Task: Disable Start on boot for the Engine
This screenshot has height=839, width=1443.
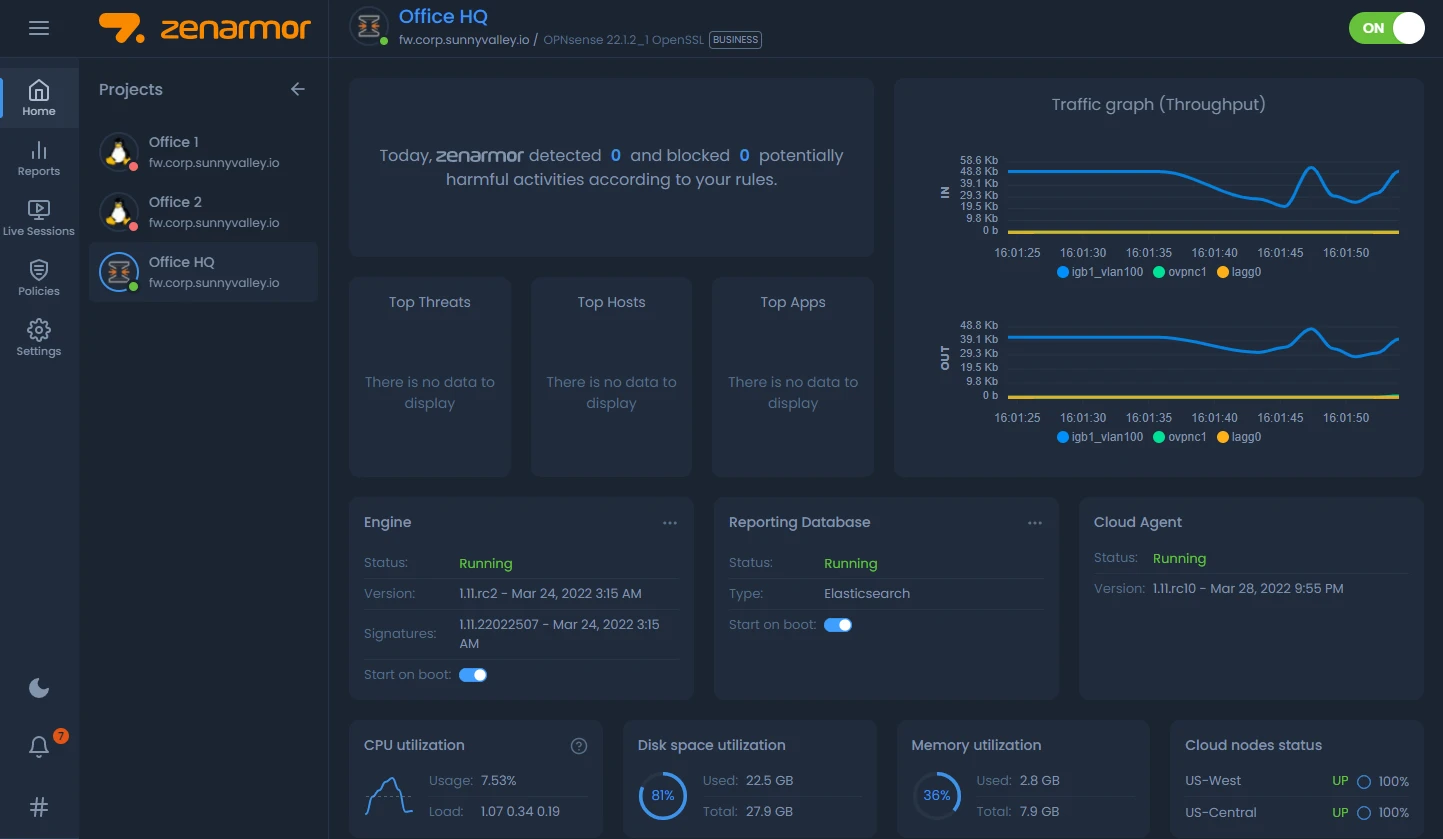Action: pyautogui.click(x=472, y=674)
